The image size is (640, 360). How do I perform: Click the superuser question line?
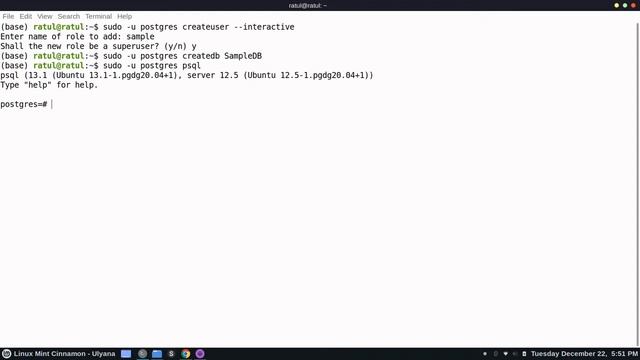pyautogui.click(x=98, y=46)
